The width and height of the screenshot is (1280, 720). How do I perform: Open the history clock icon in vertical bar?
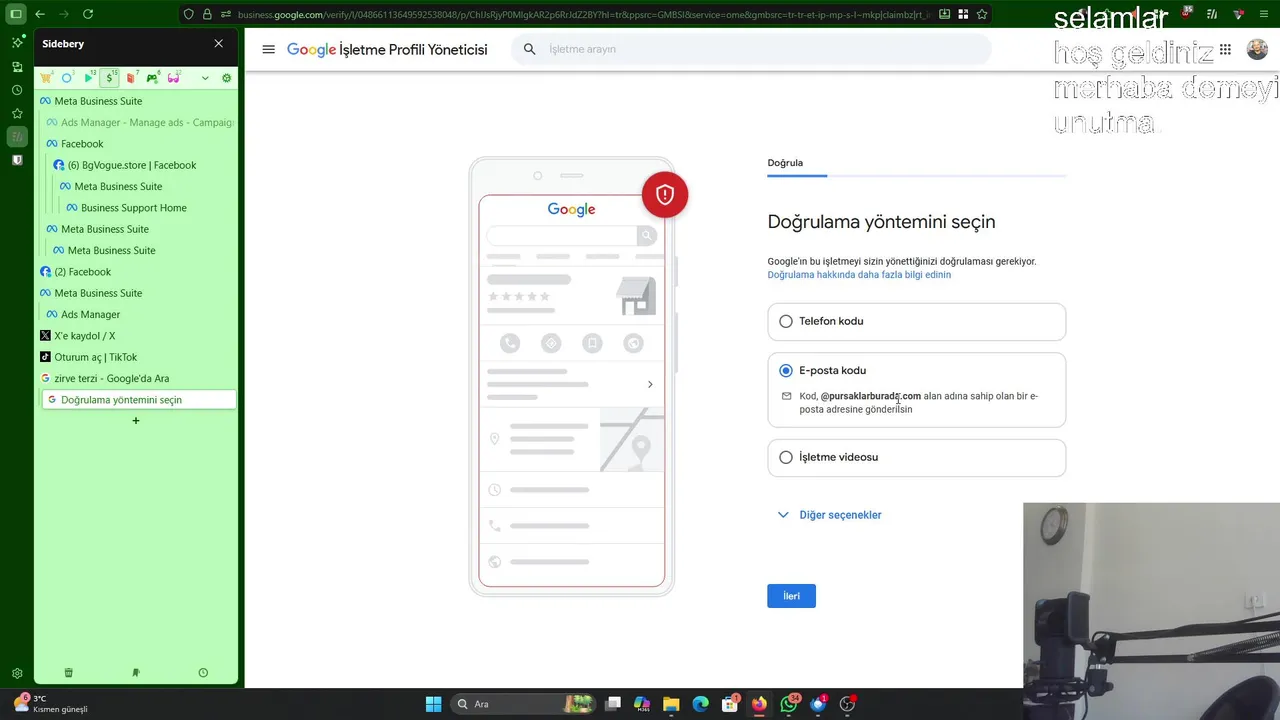tap(17, 90)
